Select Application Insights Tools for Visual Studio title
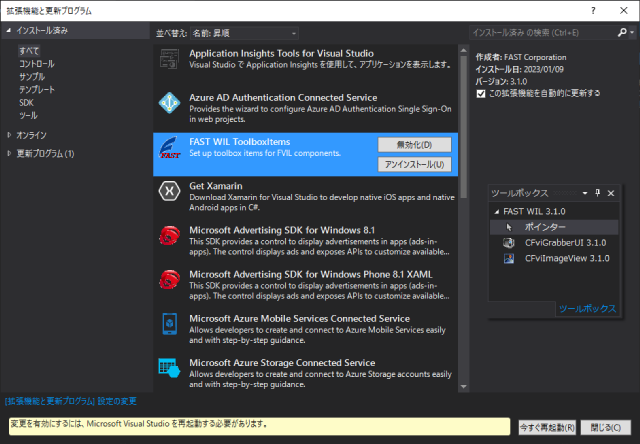The width and height of the screenshot is (640, 444). pyautogui.click(x=281, y=53)
